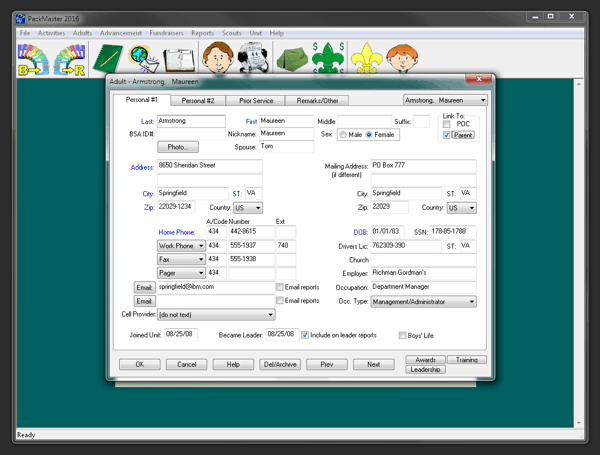The image size is (600, 455).
Task: Open the Occ. Type dropdown
Action: [423, 302]
